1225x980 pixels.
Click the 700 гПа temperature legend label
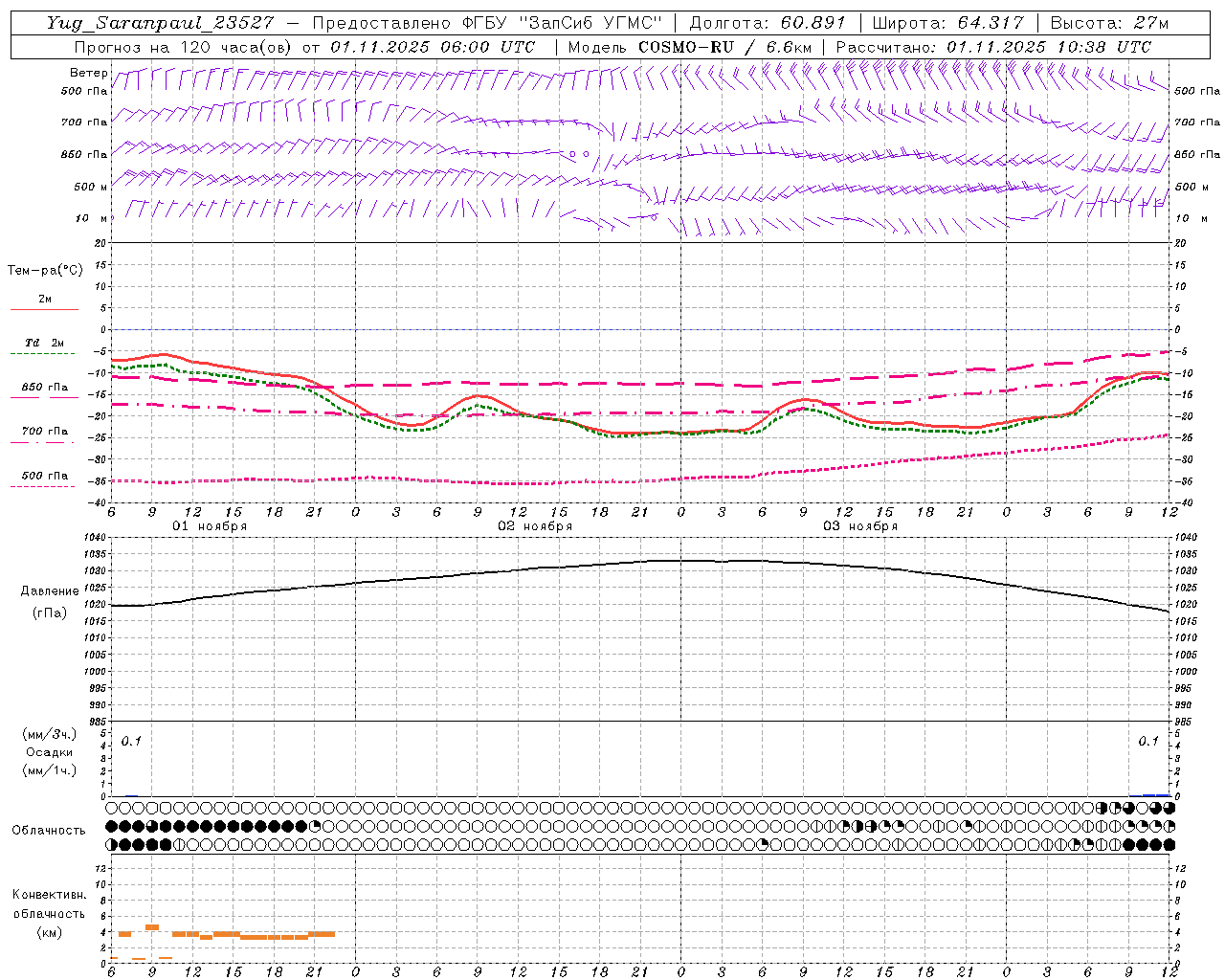tap(45, 432)
